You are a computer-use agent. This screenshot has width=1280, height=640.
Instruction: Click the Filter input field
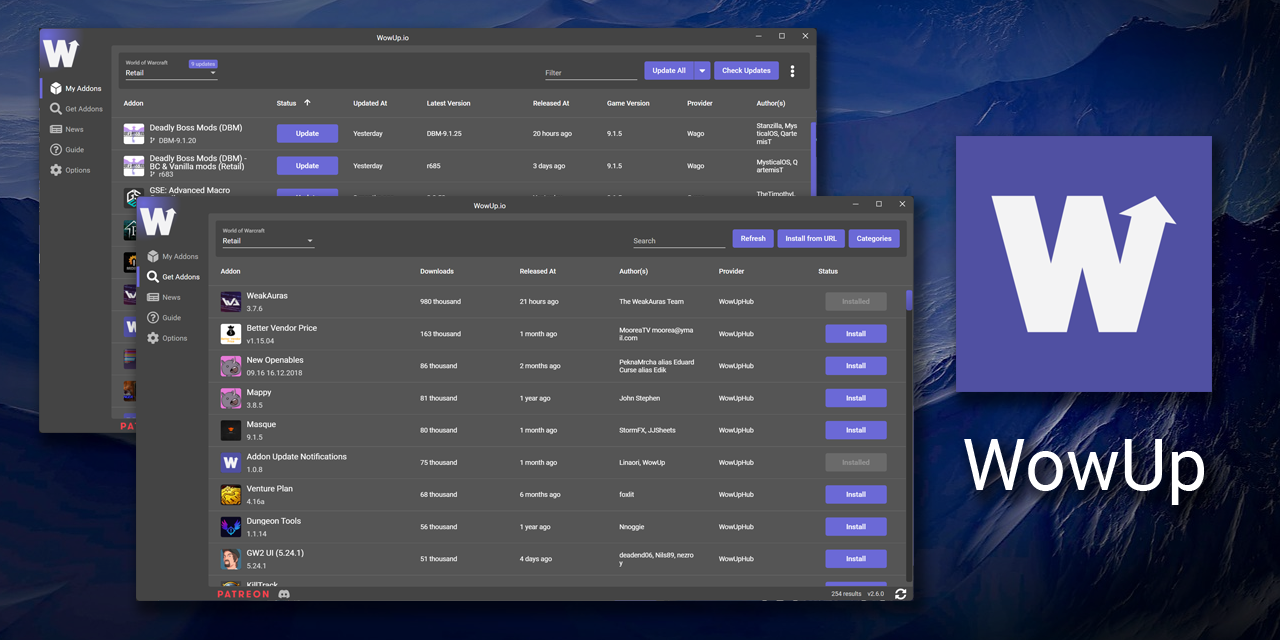[x=591, y=73]
